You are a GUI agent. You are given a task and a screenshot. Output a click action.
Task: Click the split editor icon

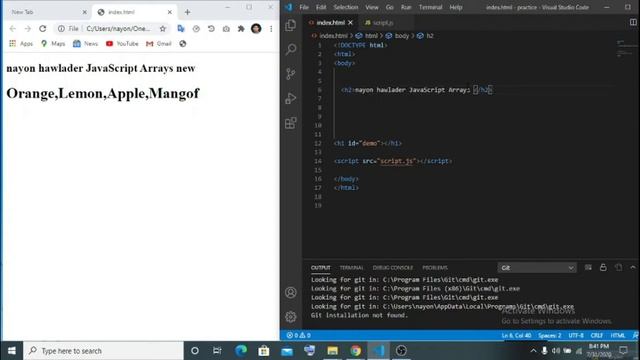[633, 22]
